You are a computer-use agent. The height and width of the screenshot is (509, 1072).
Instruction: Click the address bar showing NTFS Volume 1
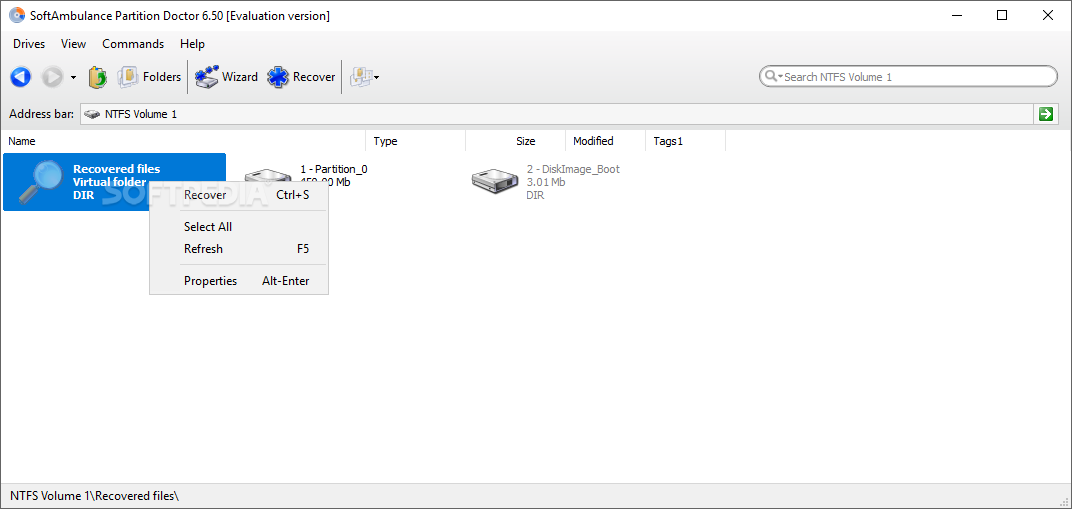tap(556, 114)
